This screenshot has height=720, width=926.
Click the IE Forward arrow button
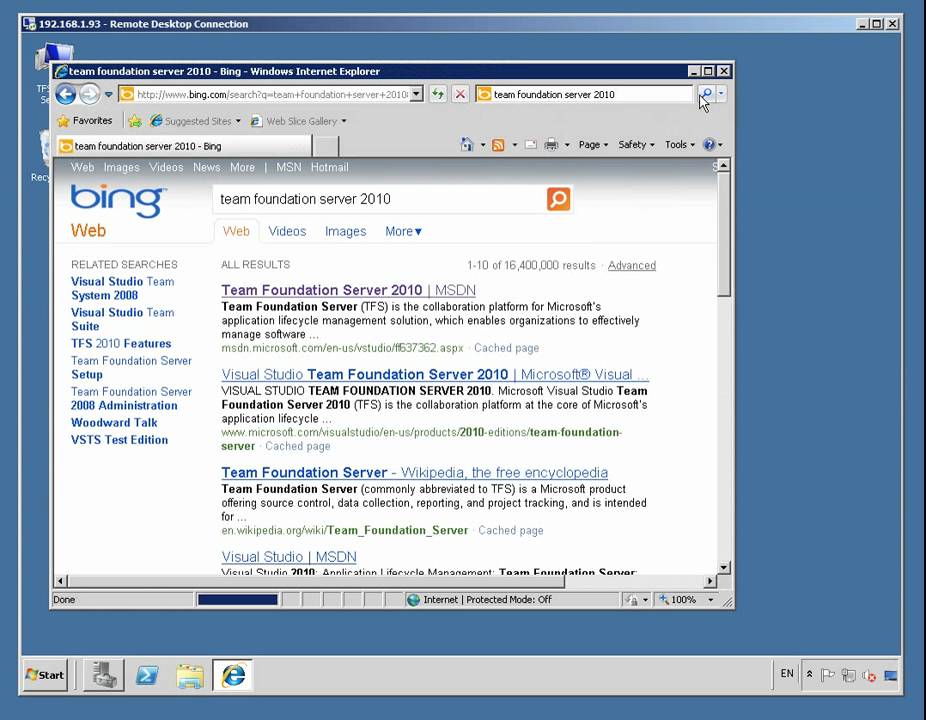coord(90,94)
